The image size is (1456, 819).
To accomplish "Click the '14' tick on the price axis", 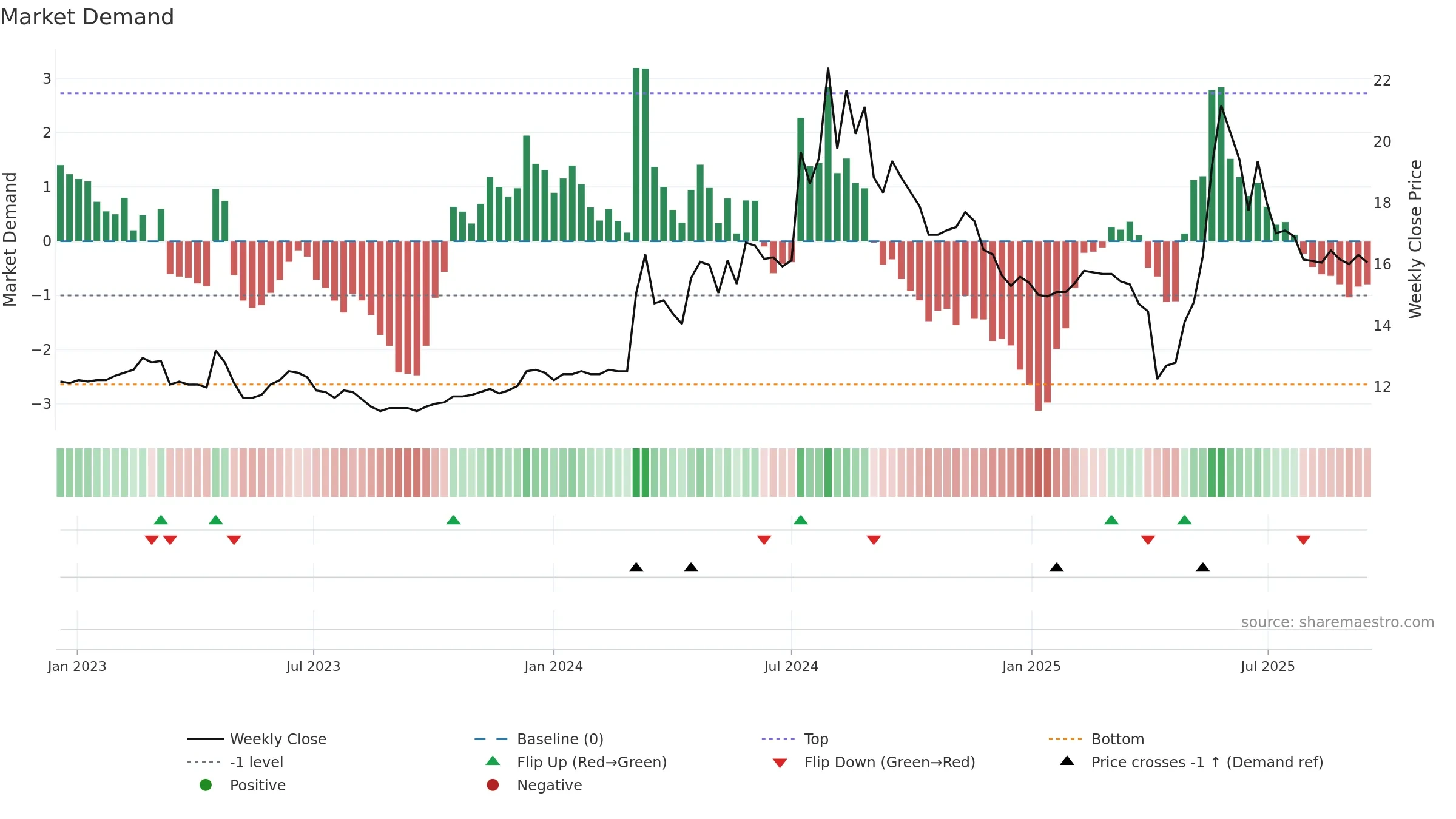I will (1383, 325).
